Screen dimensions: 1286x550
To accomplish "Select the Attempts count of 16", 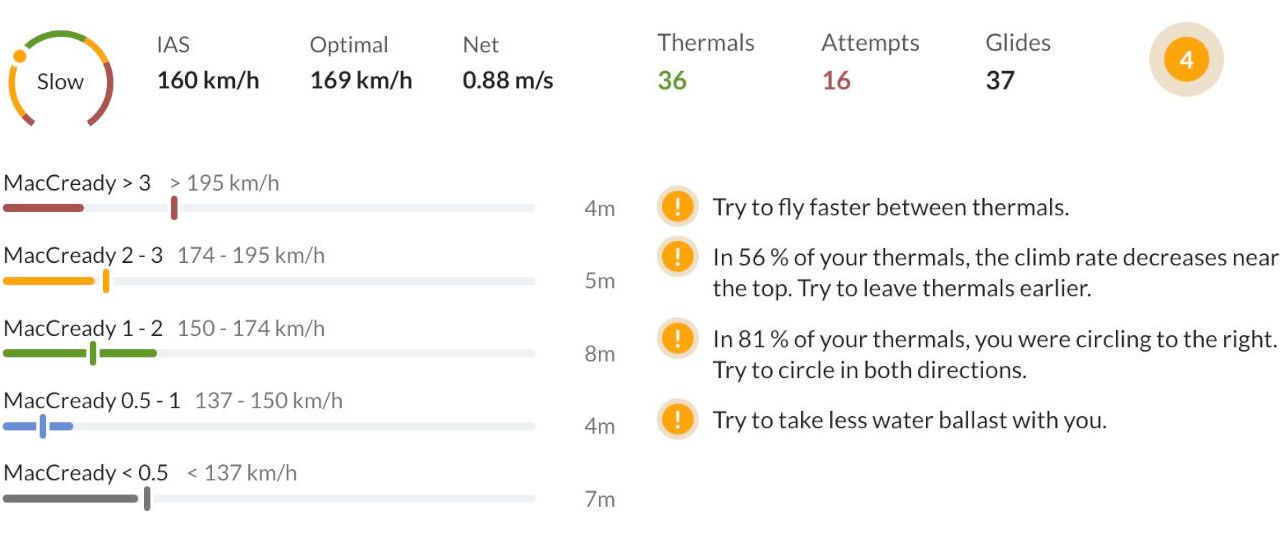I will click(836, 81).
